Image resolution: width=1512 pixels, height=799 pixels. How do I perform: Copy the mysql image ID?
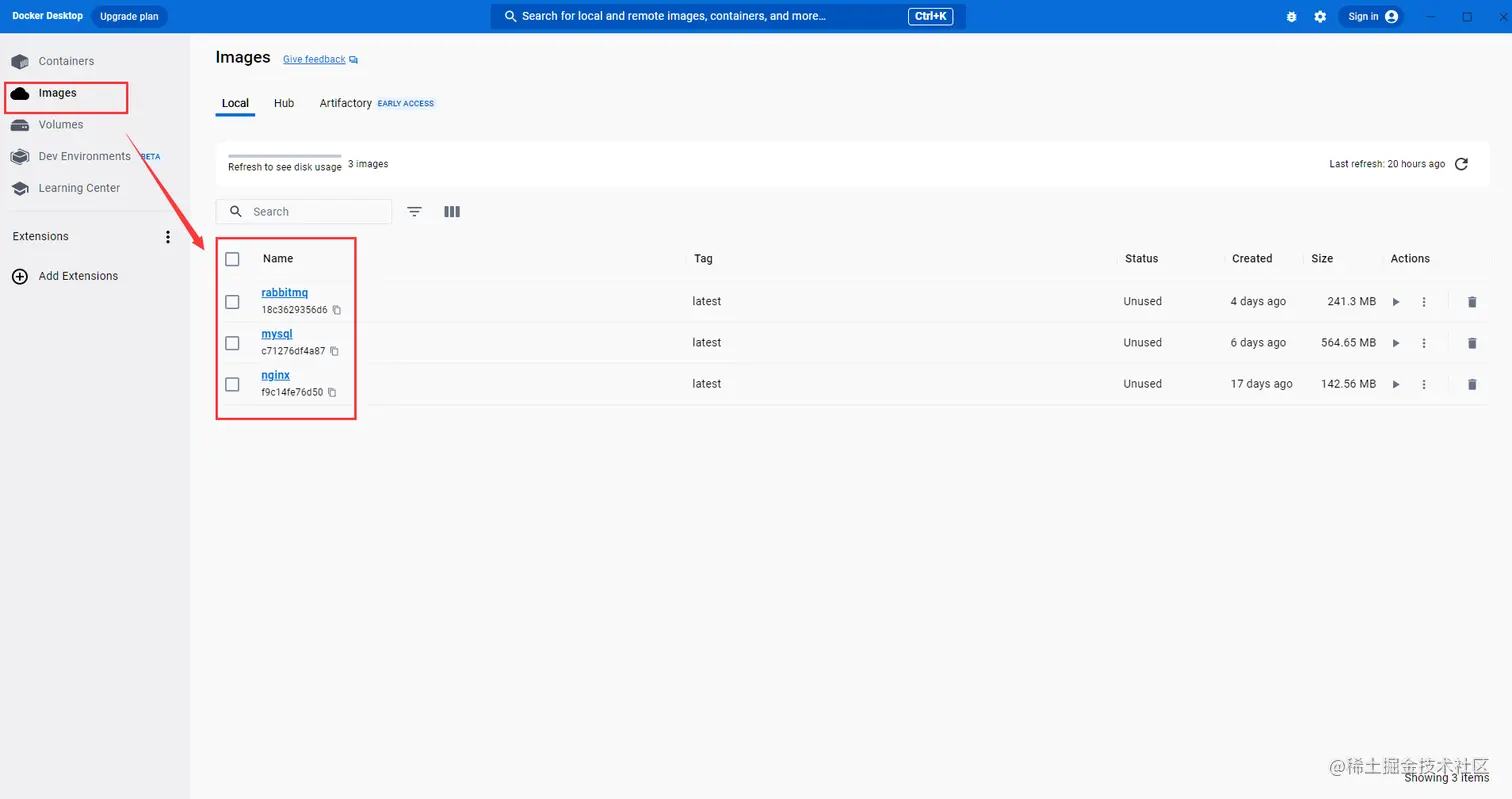point(334,351)
